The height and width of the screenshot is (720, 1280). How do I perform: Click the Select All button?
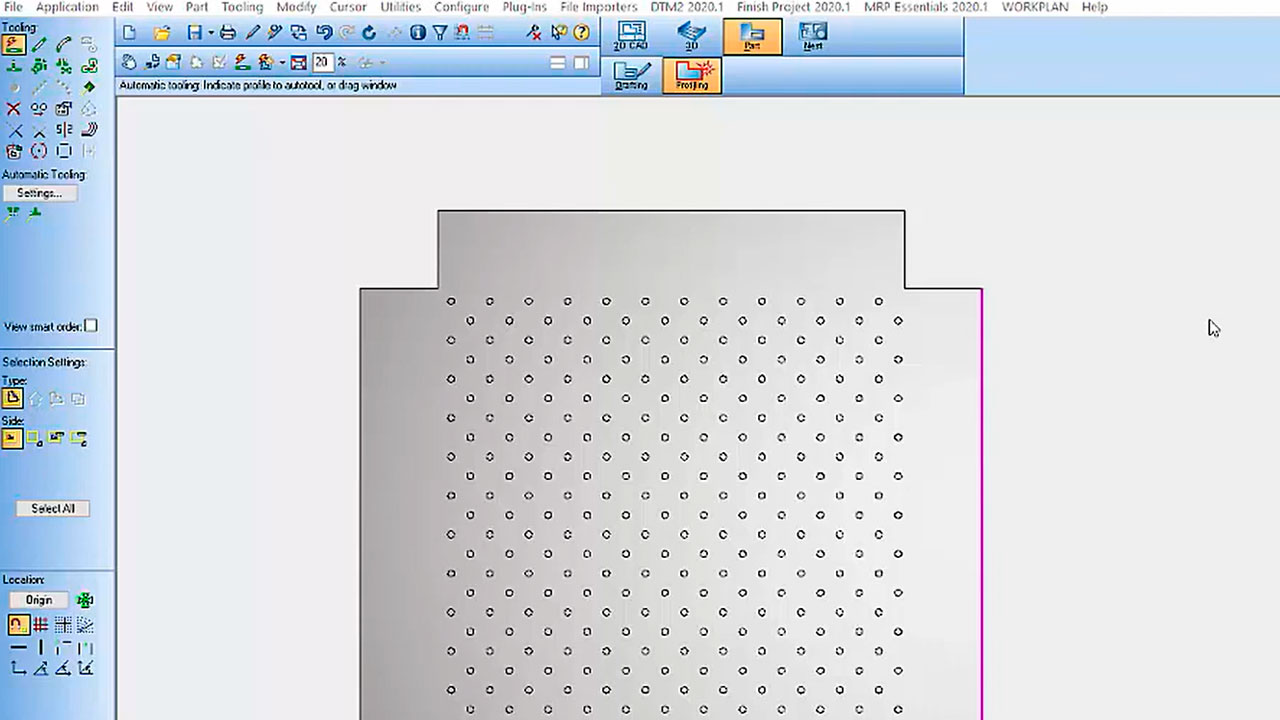(53, 509)
